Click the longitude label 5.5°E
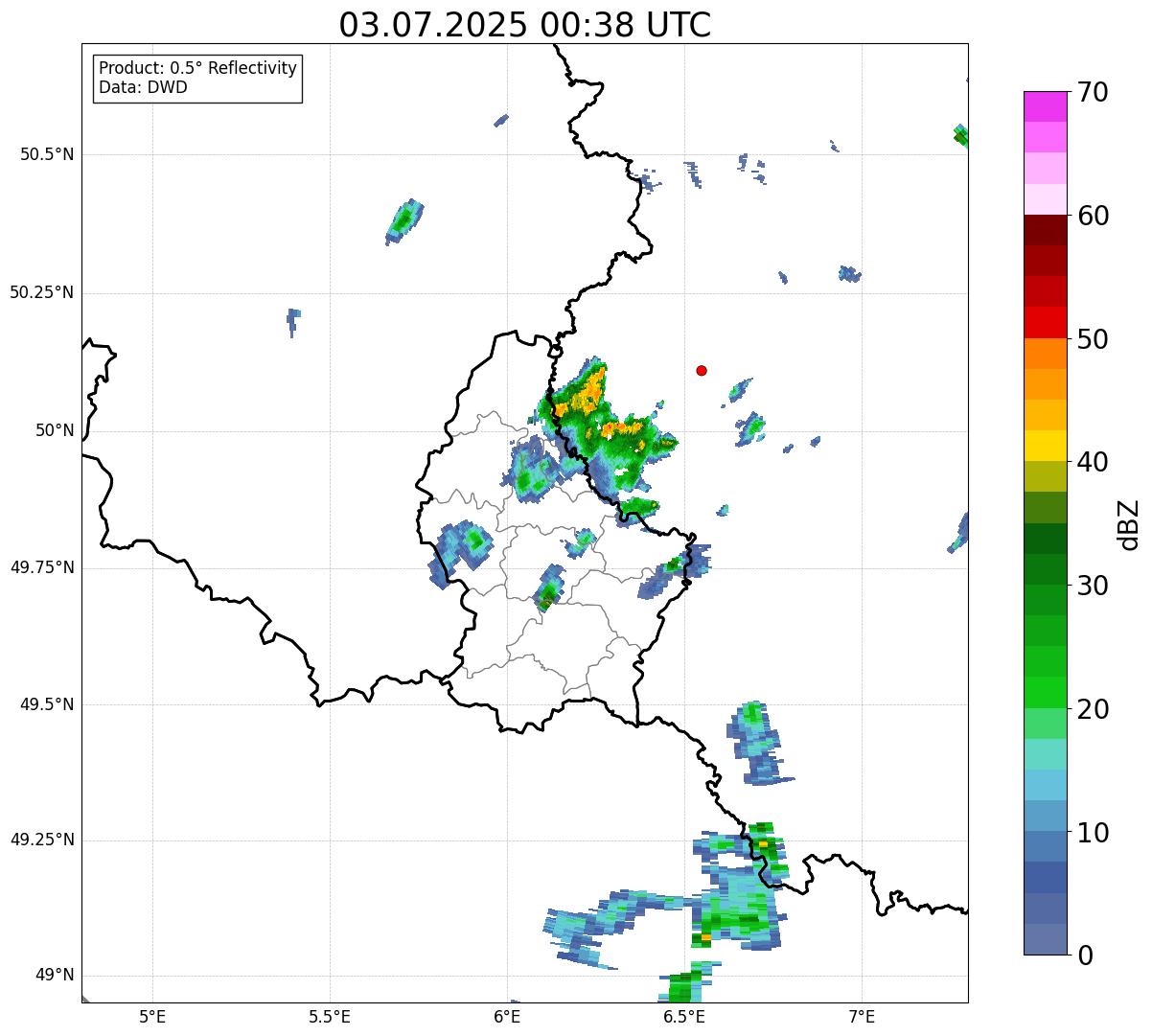Screen dimensions: 1152x1036 click(330, 1016)
